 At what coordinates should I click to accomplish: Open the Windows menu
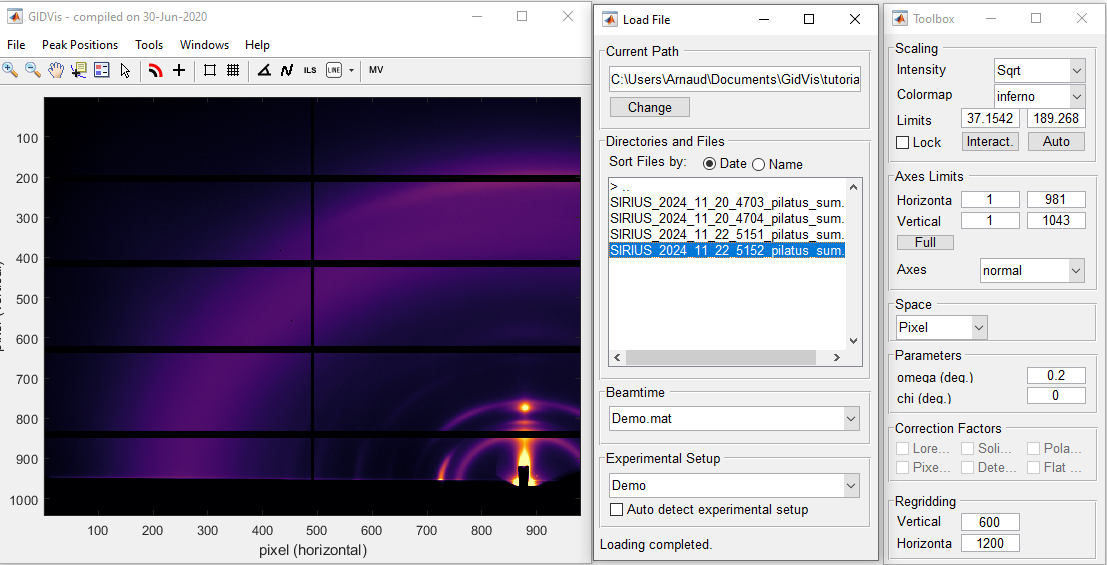point(204,44)
